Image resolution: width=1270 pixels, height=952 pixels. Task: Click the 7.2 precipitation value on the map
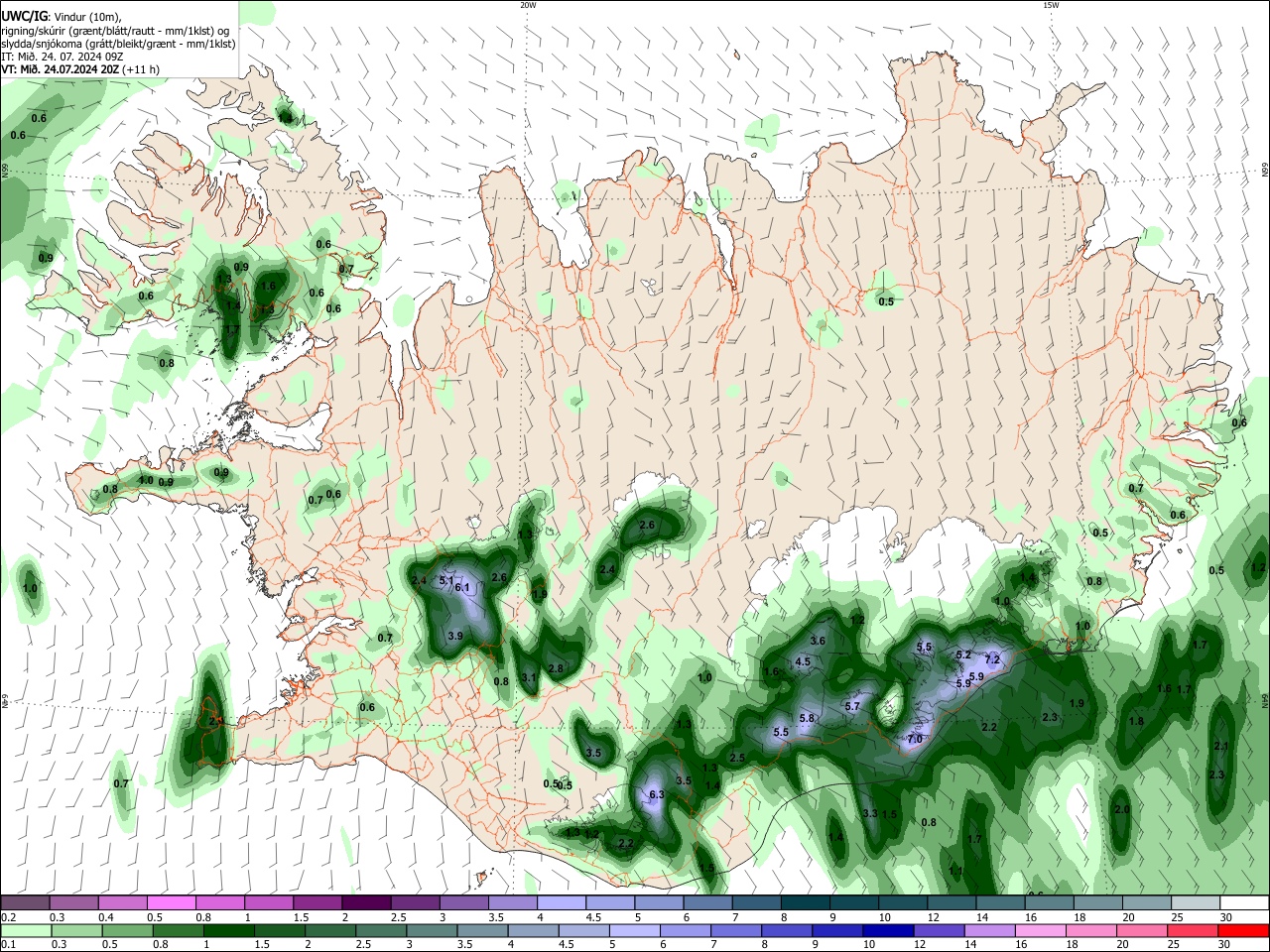pyautogui.click(x=990, y=660)
